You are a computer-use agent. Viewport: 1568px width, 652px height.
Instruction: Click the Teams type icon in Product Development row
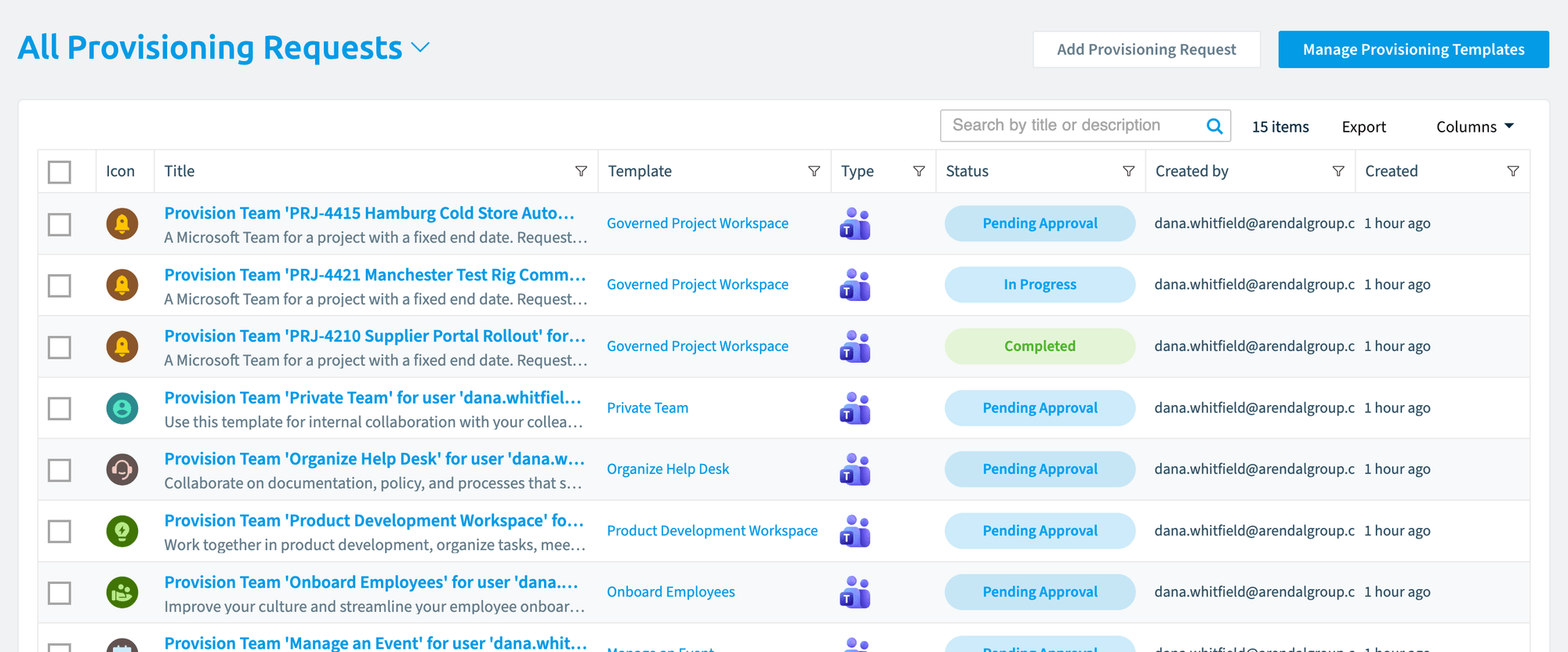(x=855, y=531)
